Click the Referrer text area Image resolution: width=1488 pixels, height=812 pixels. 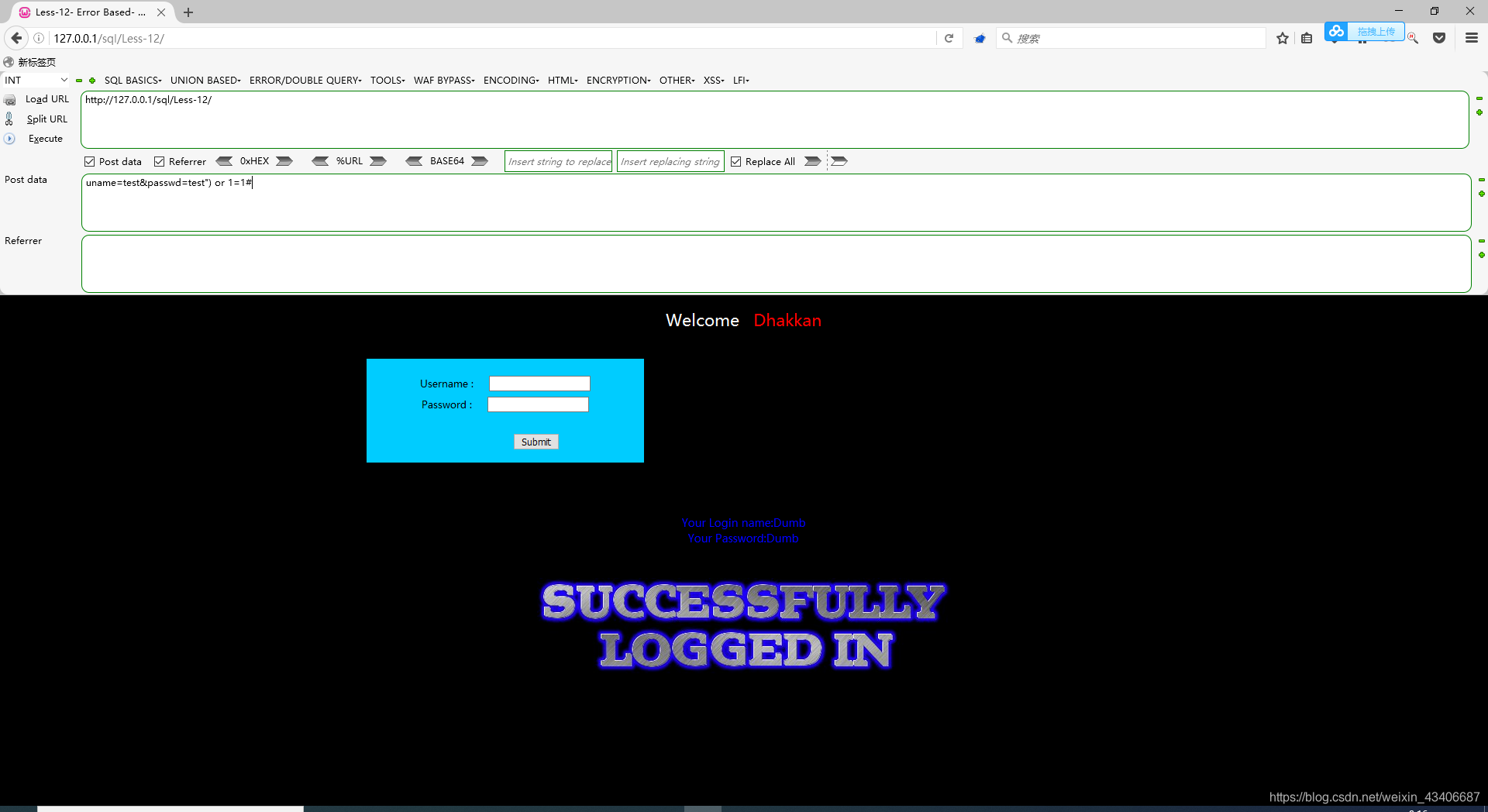(776, 263)
